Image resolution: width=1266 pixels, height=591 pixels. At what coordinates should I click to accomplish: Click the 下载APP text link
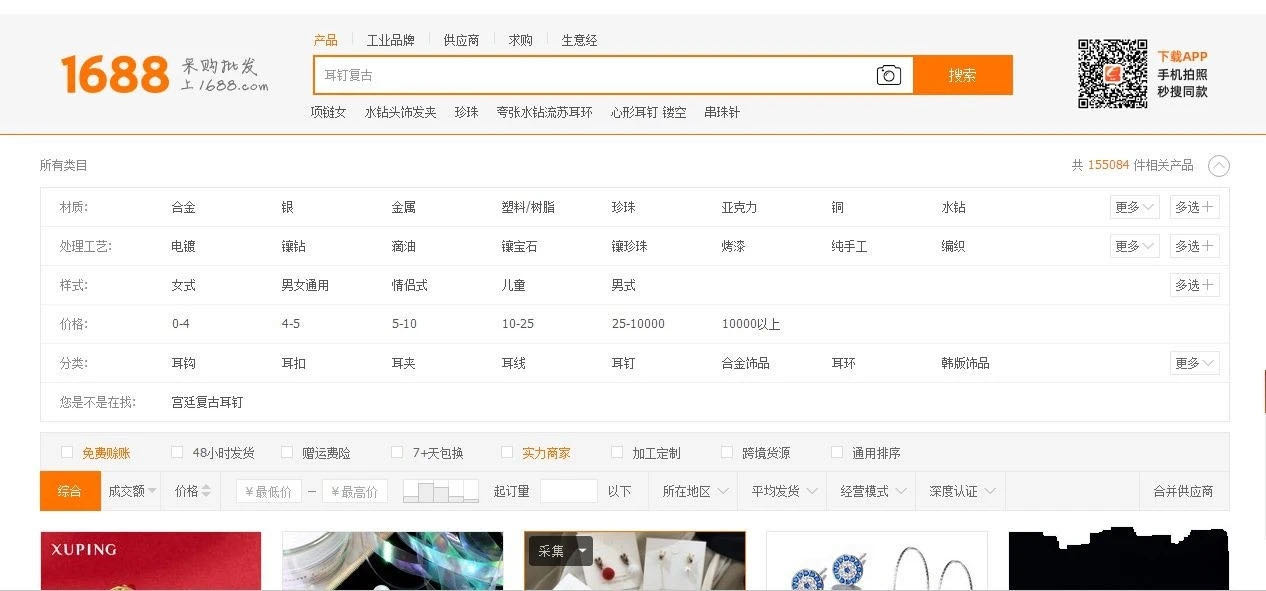[1182, 57]
